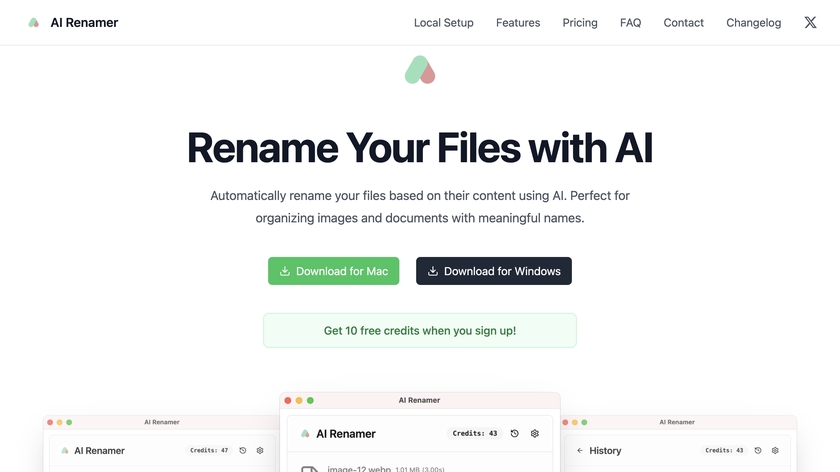This screenshot has width=840, height=472.
Task: Select the History screenshot thumbnail
Action: 679,444
